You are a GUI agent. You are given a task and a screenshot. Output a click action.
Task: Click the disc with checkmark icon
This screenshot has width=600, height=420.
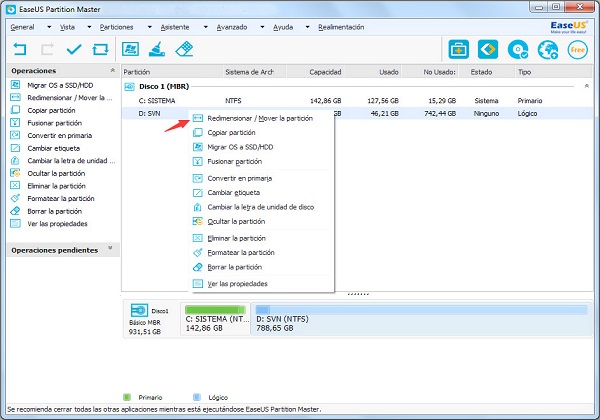(x=518, y=50)
